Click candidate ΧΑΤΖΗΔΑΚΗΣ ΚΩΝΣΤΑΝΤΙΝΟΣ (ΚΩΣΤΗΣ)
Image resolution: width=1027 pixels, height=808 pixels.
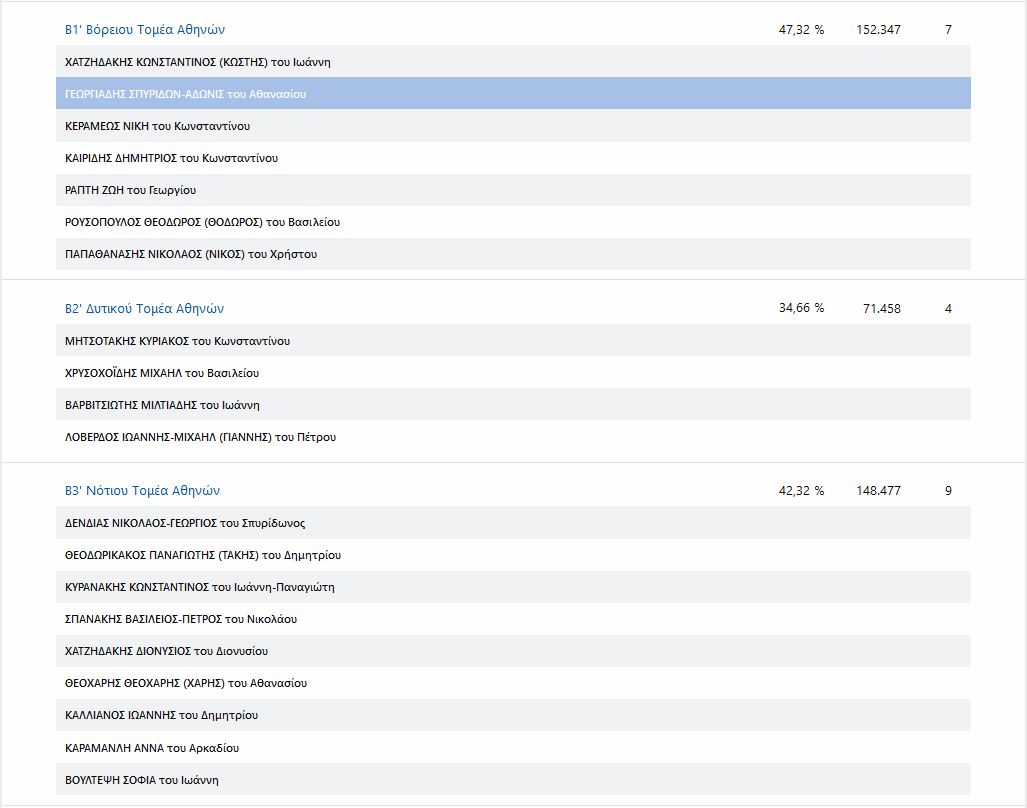tap(197, 62)
